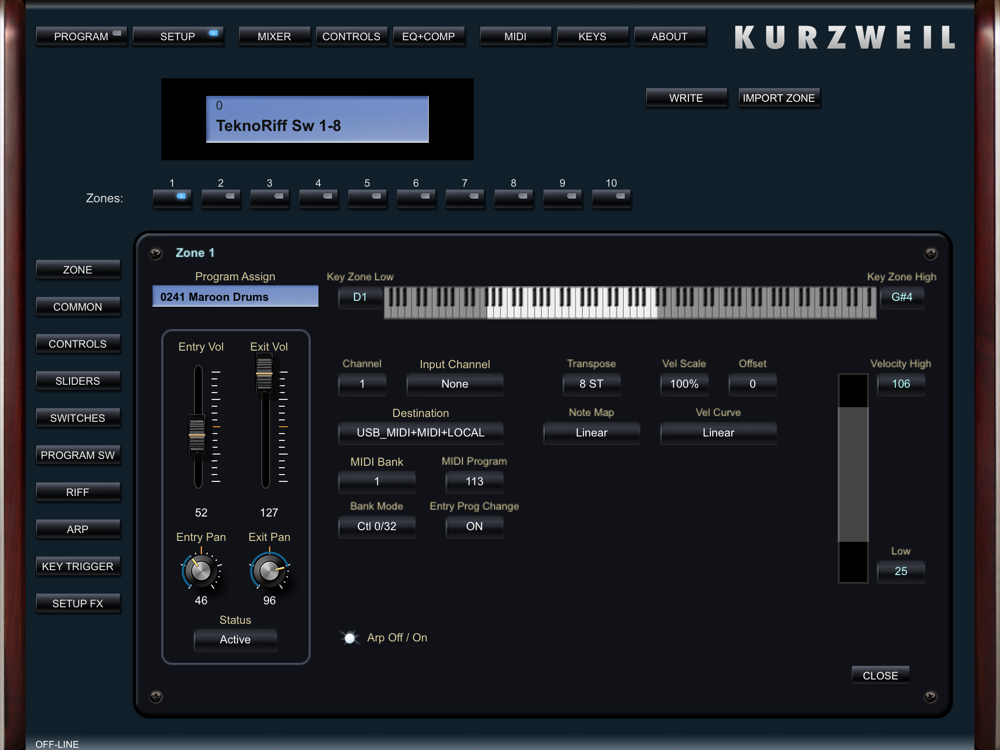Click the IMPORT ZONE button

click(779, 98)
